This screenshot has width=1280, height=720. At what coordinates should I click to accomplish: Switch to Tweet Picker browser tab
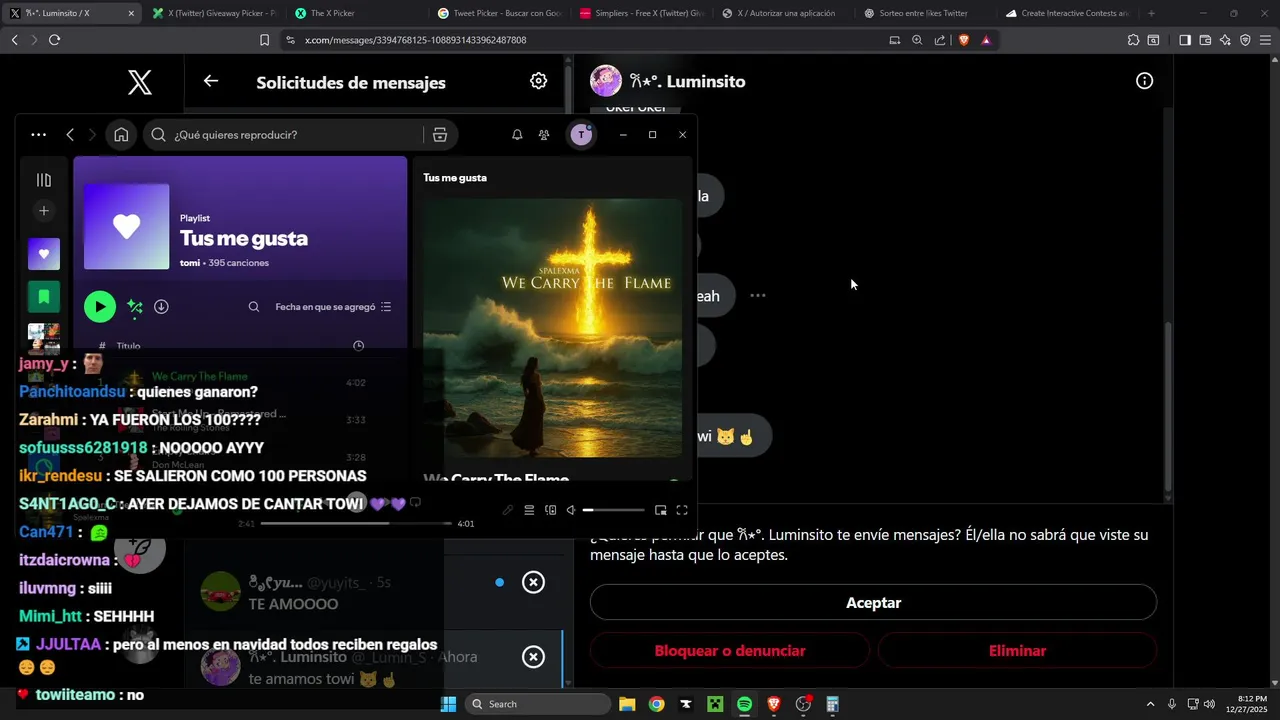point(500,13)
